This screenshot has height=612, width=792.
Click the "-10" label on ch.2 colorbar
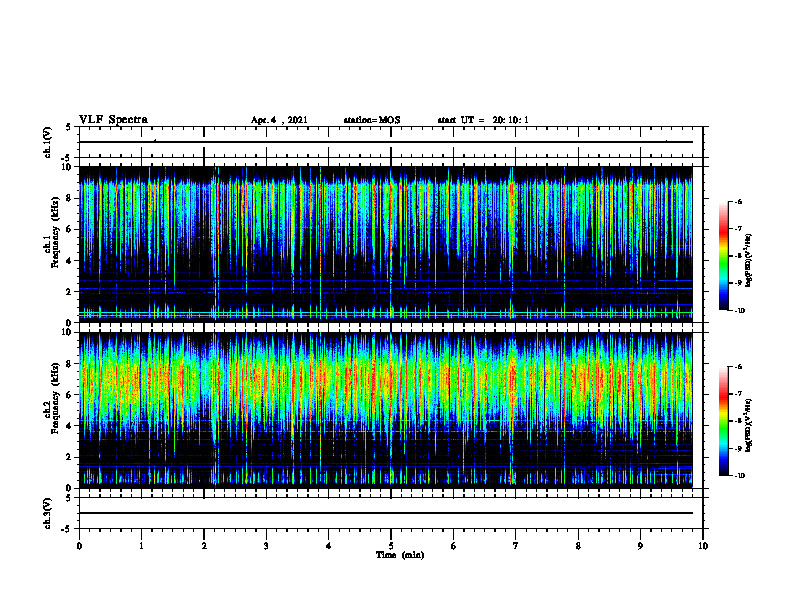click(739, 476)
